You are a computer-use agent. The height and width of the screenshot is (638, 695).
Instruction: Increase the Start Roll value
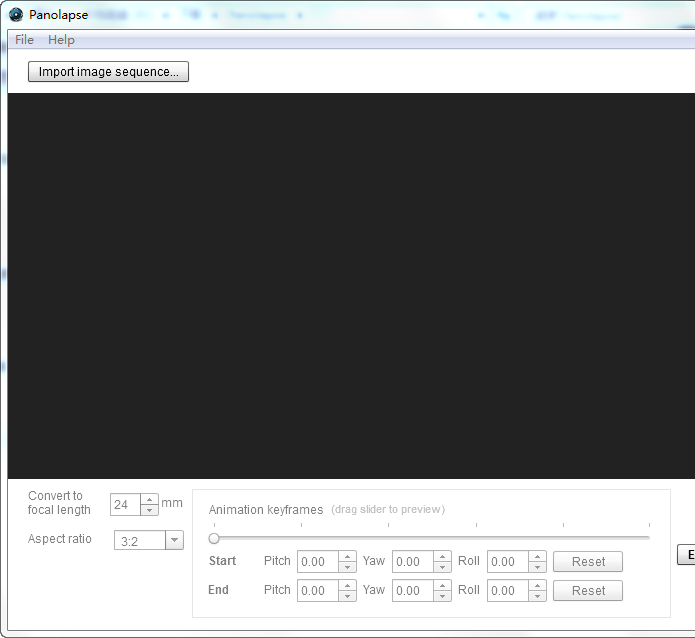pos(537,557)
